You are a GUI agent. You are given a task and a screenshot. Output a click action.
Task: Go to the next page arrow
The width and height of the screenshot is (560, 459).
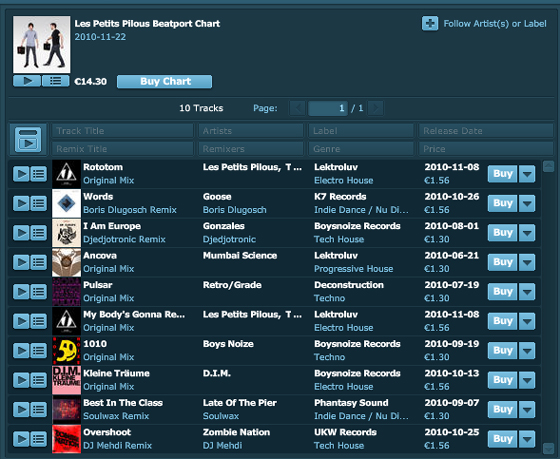(x=376, y=108)
